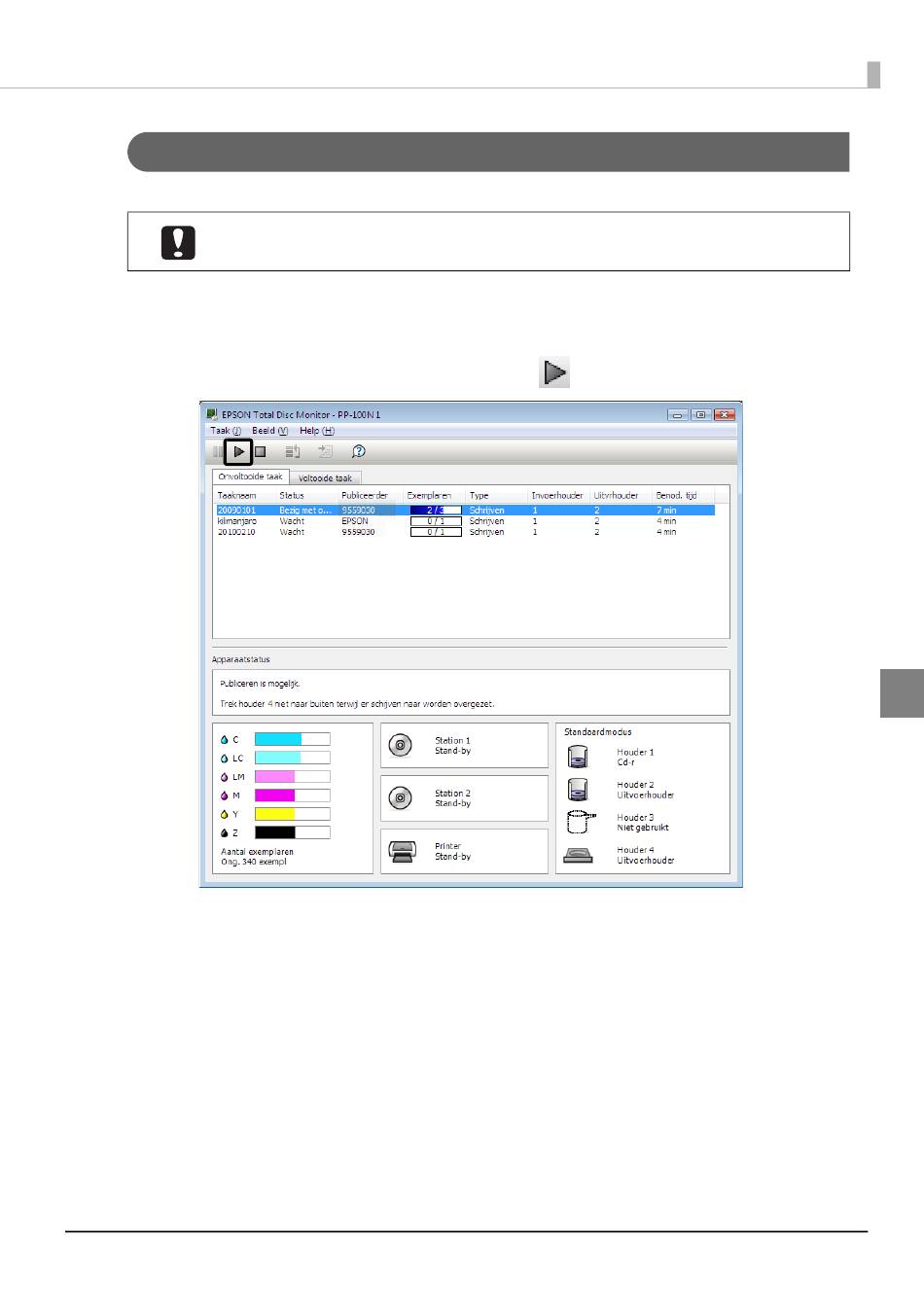924x1307 pixels.
Task: Click the 'Station 1 Stand-by' text
Action: (x=453, y=746)
